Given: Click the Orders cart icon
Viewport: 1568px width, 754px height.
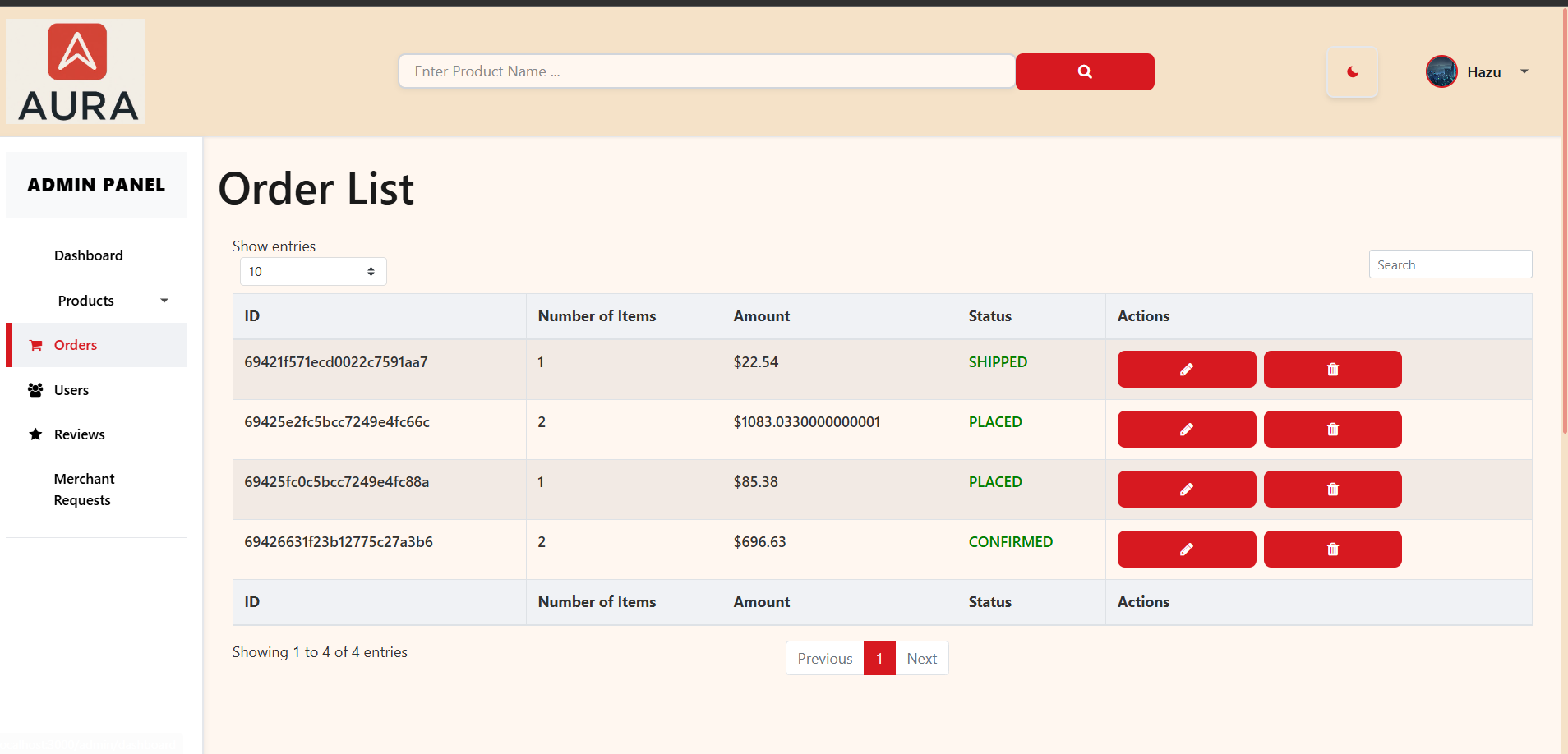Looking at the screenshot, I should point(35,345).
